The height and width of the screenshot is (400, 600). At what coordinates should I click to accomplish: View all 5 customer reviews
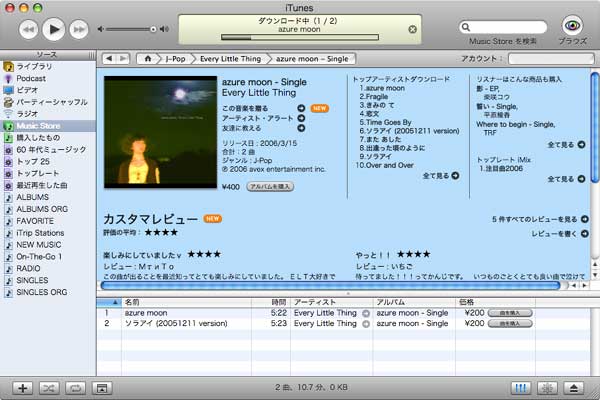coord(540,219)
